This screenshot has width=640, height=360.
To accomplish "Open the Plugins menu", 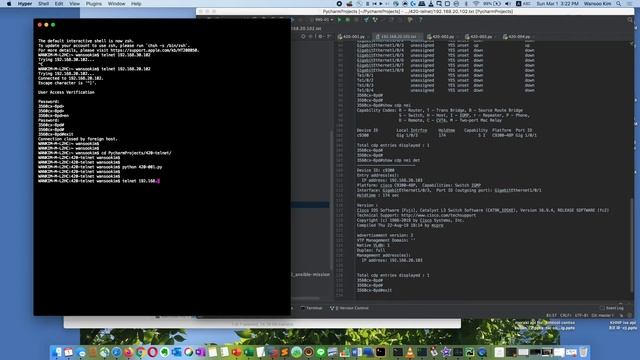I will pyautogui.click(x=94, y=4).
